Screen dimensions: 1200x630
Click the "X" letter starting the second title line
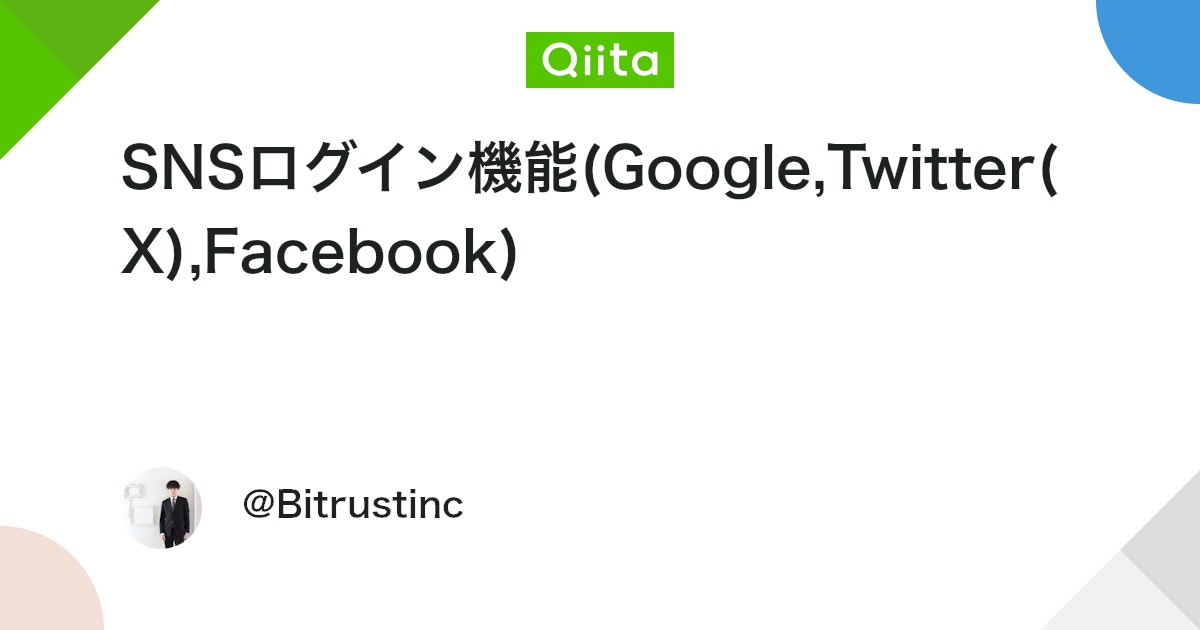click(x=140, y=252)
